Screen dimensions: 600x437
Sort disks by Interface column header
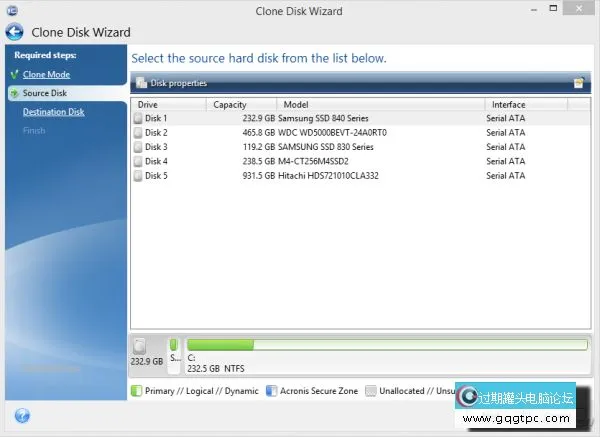[x=525, y=104]
